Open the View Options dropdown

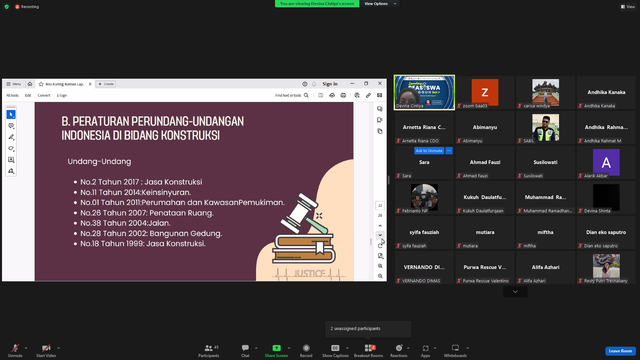click(x=380, y=4)
